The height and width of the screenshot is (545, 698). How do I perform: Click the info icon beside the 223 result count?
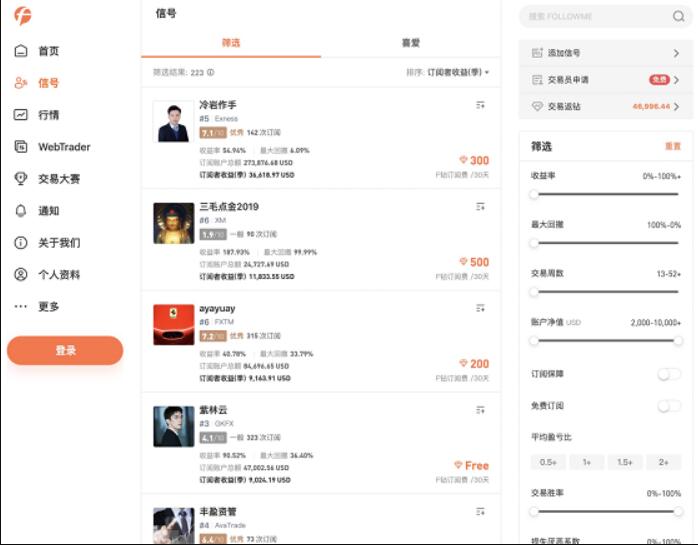211,72
